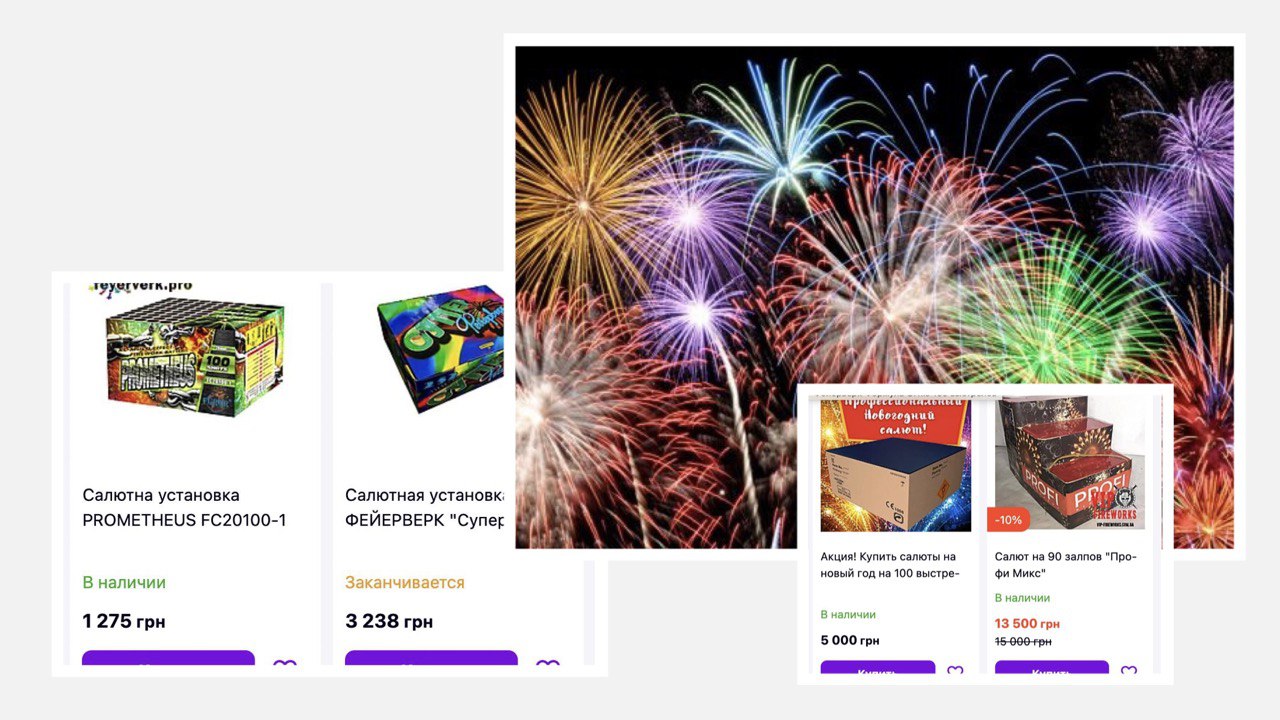Open Салют на 90 залпов Профи Микс link
Viewport: 1280px width, 720px height.
click(x=1066, y=565)
